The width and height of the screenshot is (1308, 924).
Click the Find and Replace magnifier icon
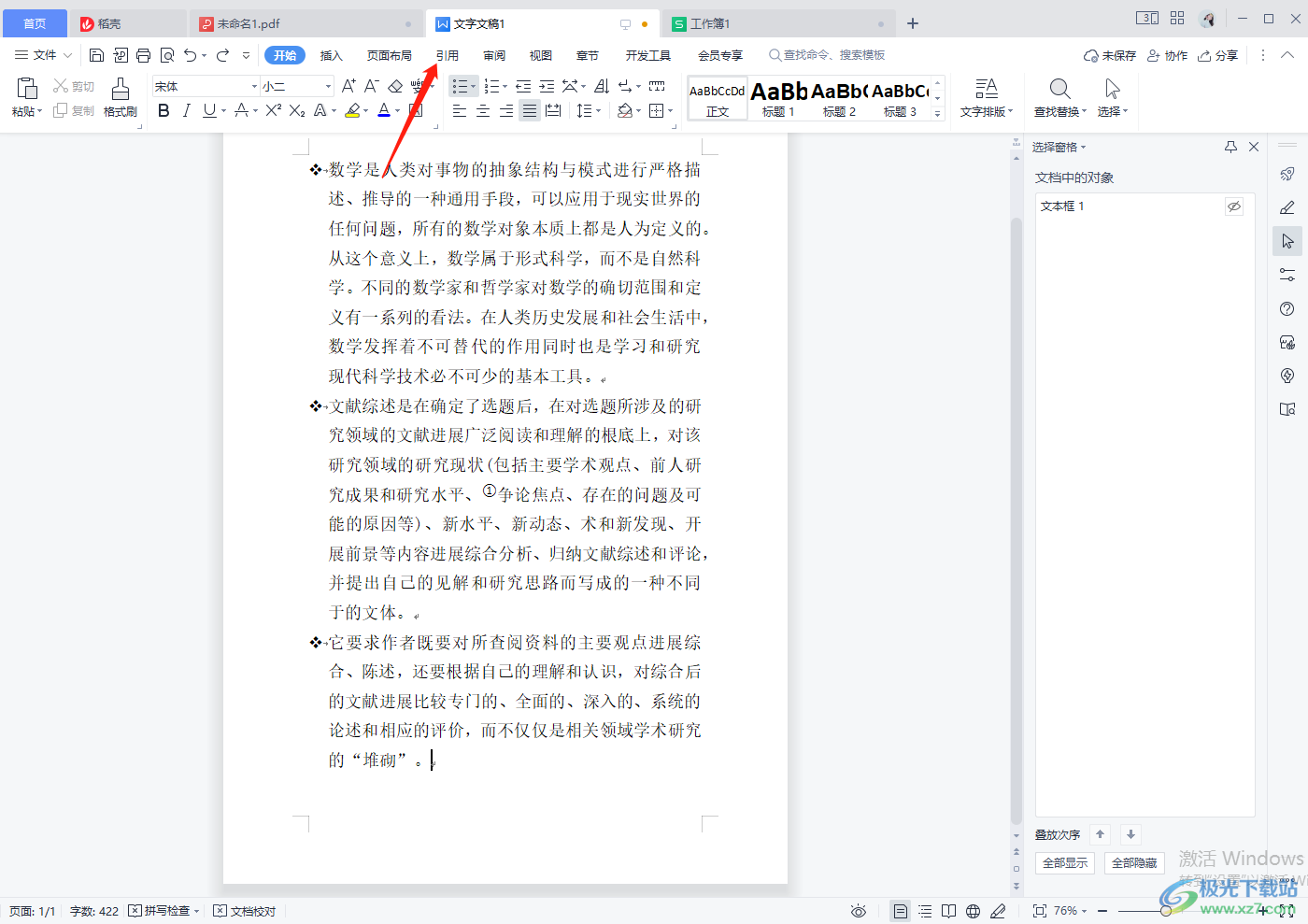click(1059, 89)
